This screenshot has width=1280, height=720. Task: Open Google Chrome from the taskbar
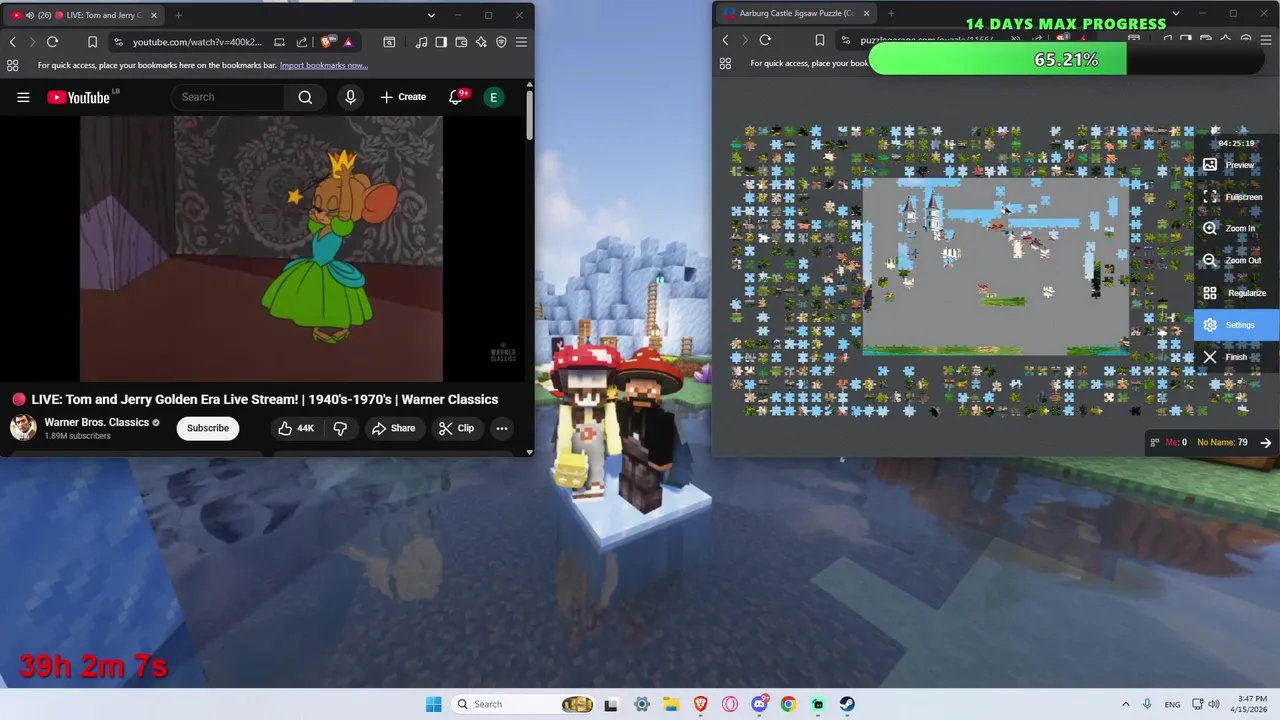[788, 704]
